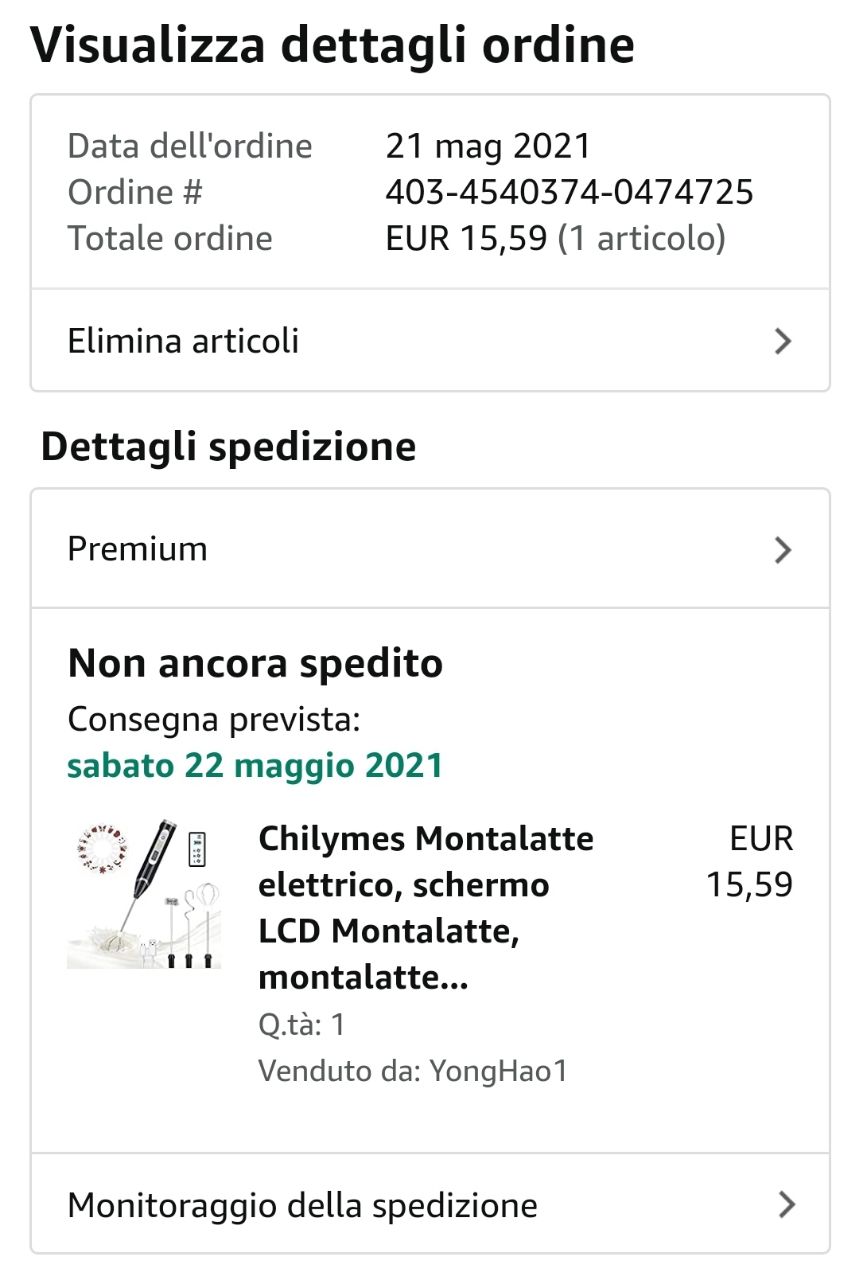Tap the milk frother product thumbnail
859x1280 pixels.
tap(144, 894)
